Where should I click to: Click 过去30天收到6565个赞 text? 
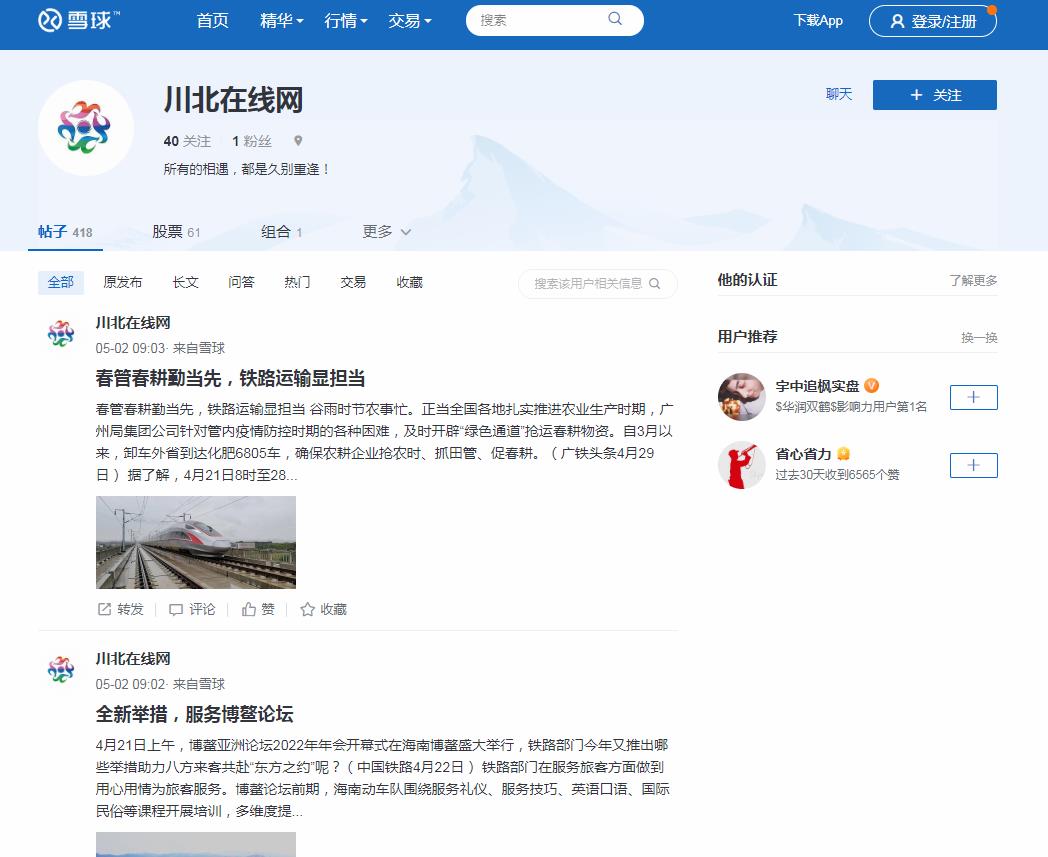(x=837, y=475)
